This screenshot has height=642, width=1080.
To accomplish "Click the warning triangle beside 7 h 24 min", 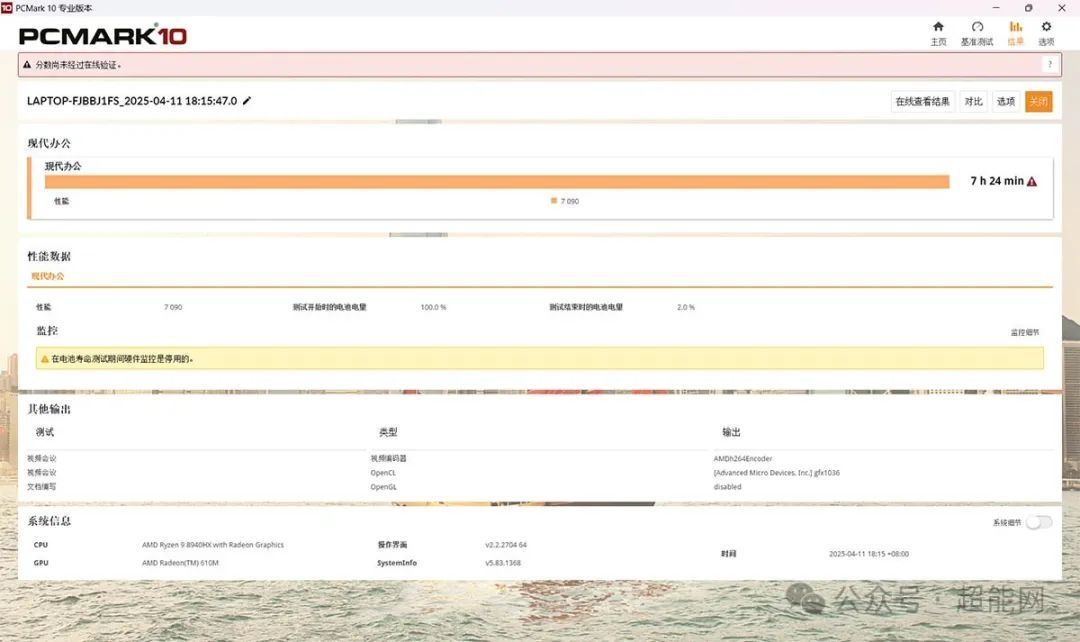I will (1032, 181).
